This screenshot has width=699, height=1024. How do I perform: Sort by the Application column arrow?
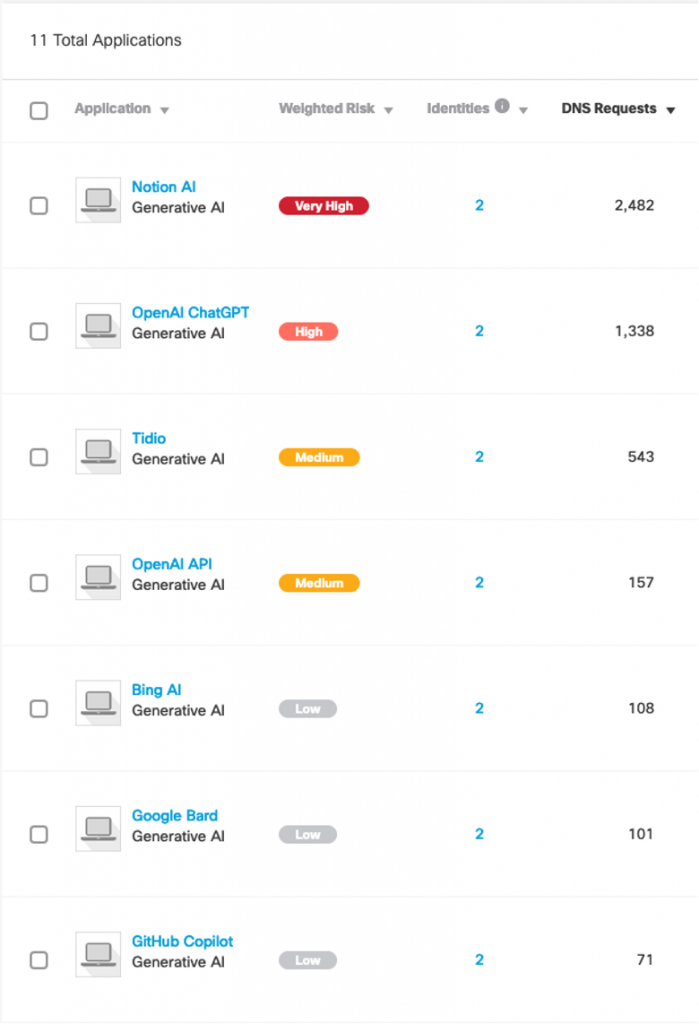point(165,110)
